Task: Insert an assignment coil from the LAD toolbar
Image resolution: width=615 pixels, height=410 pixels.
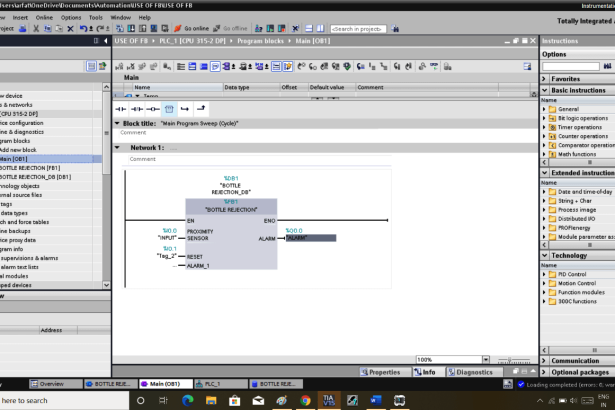Action: 153,108
